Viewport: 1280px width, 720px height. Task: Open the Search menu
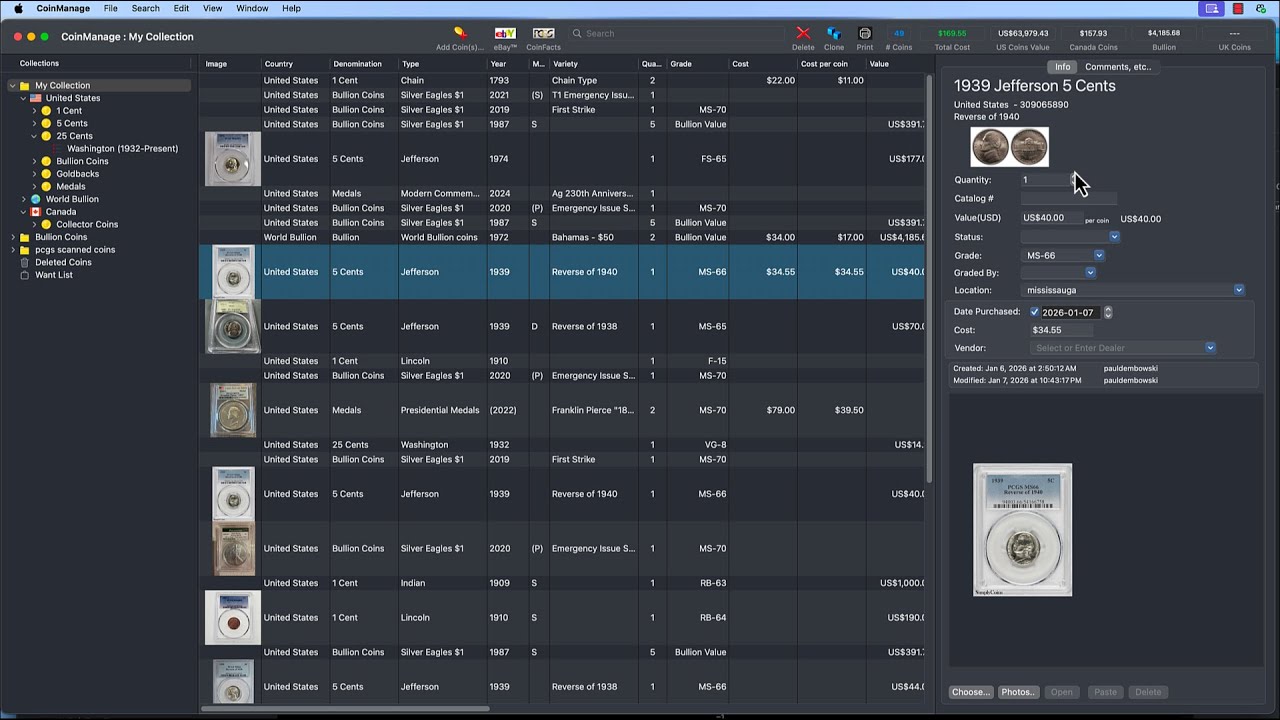[x=145, y=8]
